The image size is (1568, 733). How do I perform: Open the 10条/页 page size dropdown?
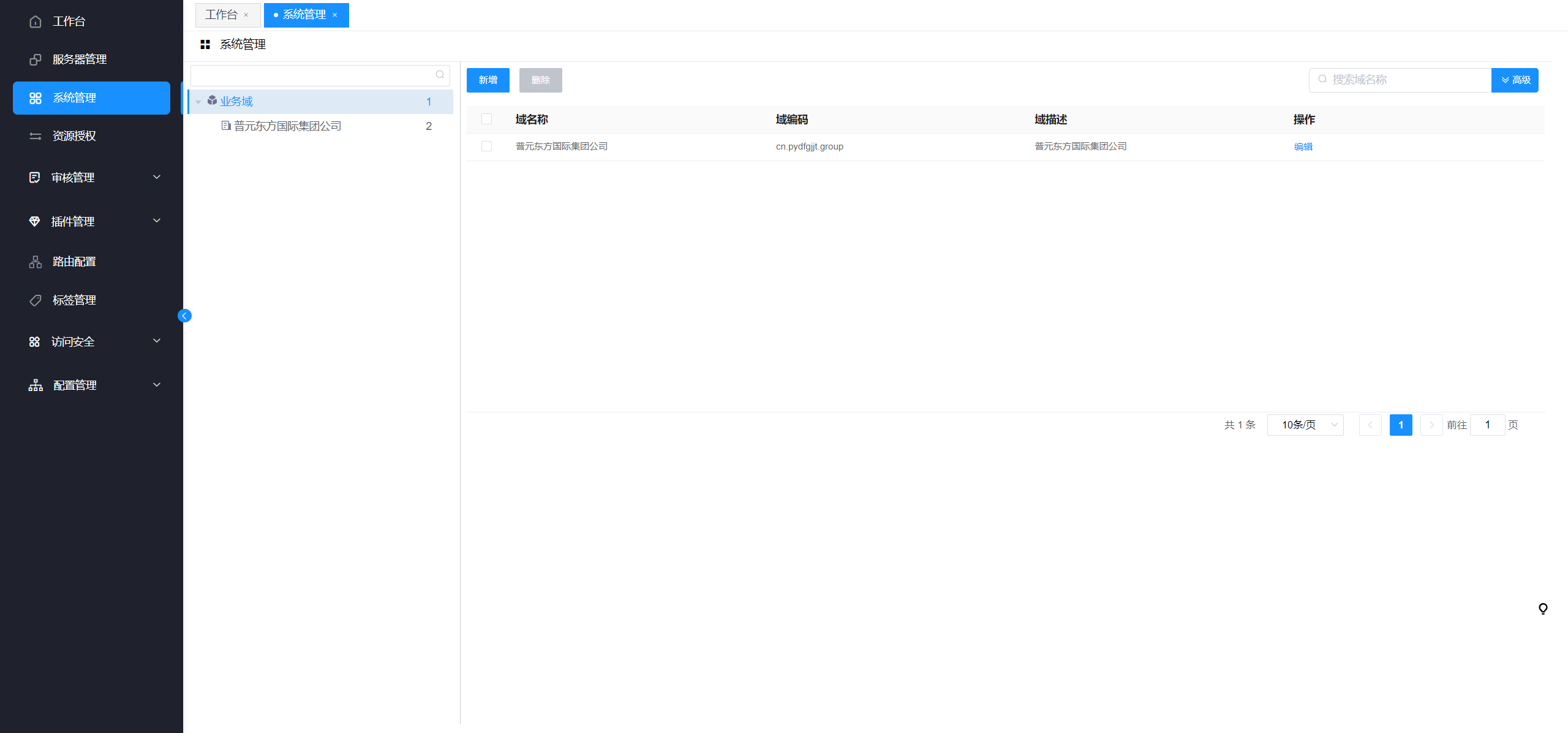pos(1305,425)
